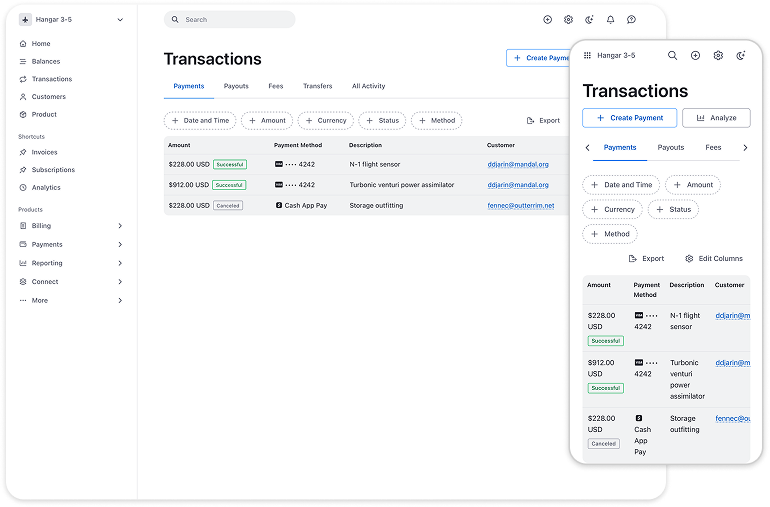The image size is (770, 507).
Task: Toggle moon theme icon in mobile panel
Action: (741, 56)
